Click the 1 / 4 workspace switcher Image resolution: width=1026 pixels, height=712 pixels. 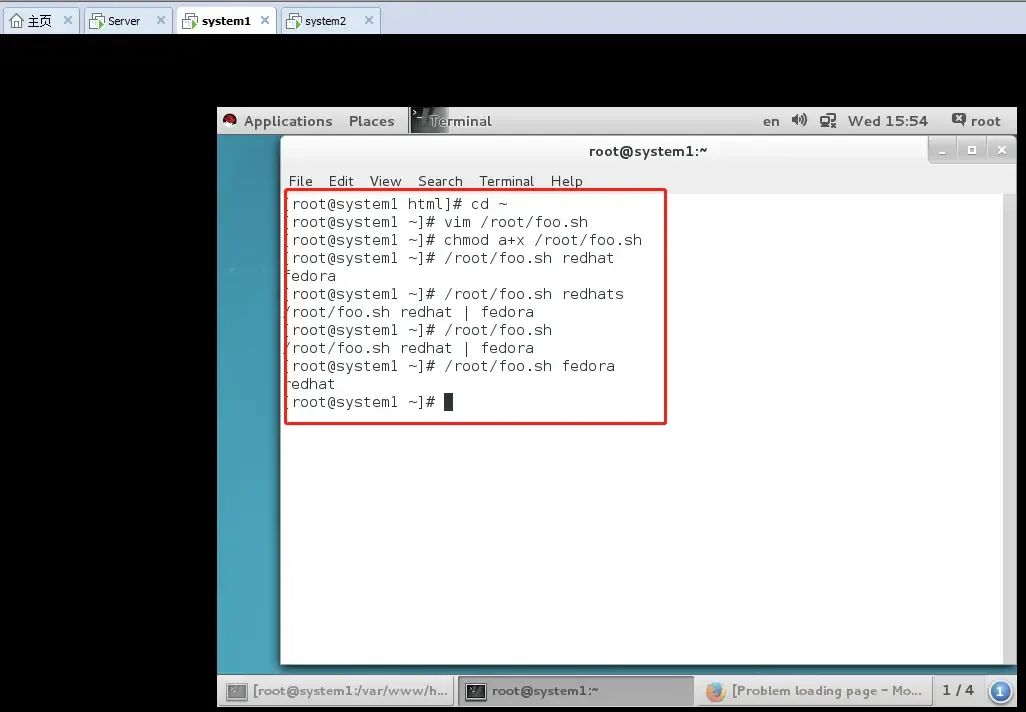click(x=958, y=690)
